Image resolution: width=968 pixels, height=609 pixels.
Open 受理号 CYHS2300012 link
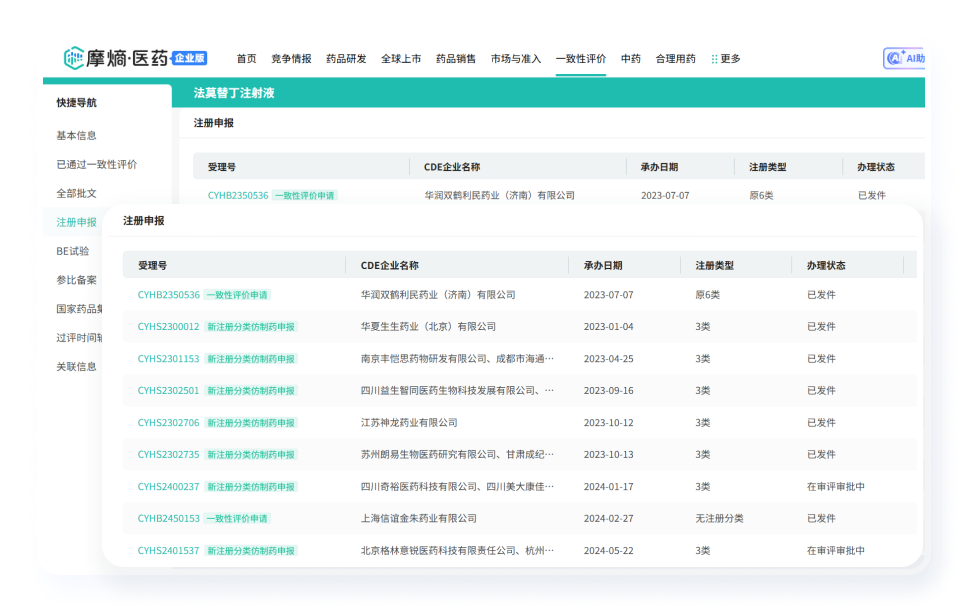point(169,327)
